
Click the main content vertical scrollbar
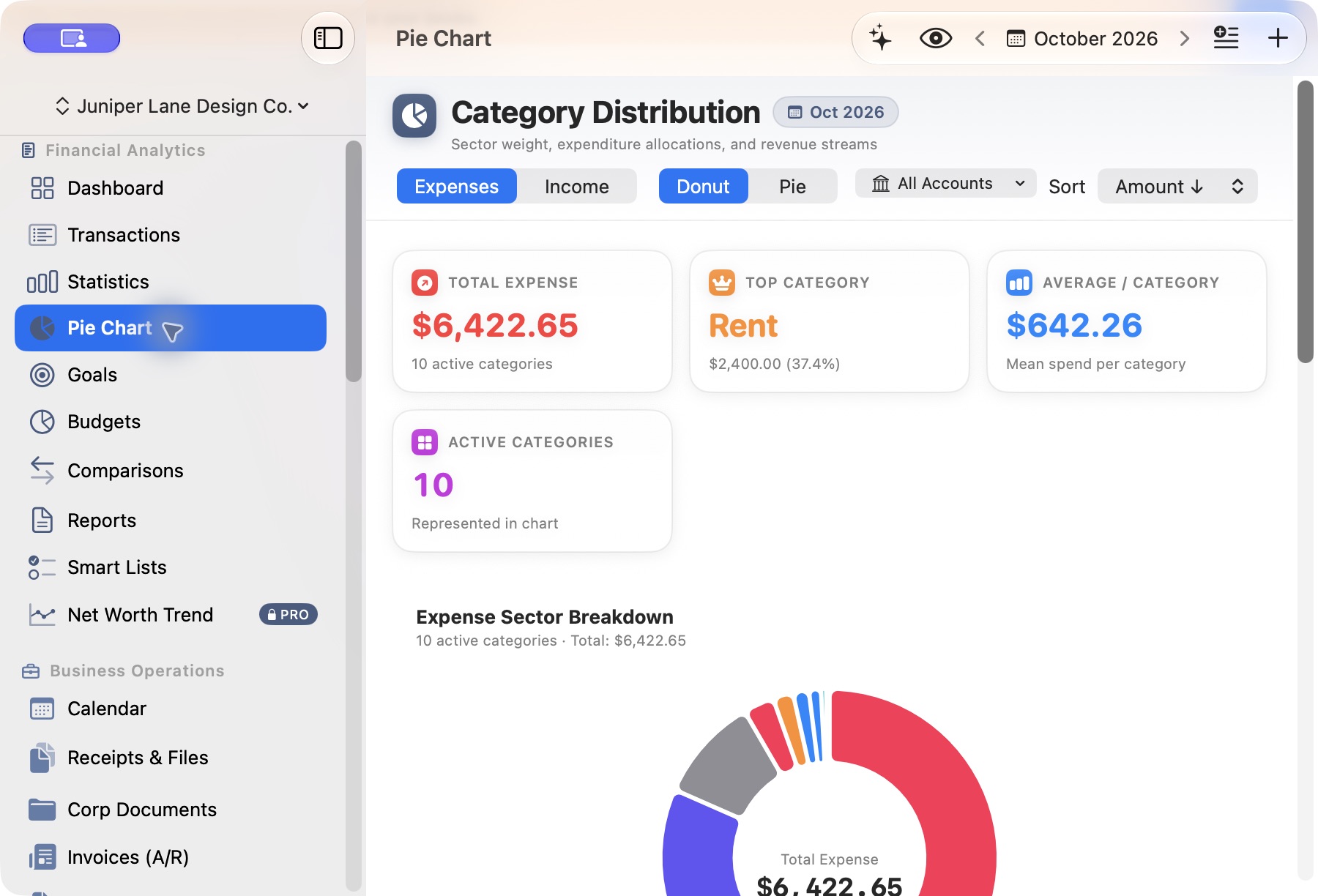(1305, 221)
